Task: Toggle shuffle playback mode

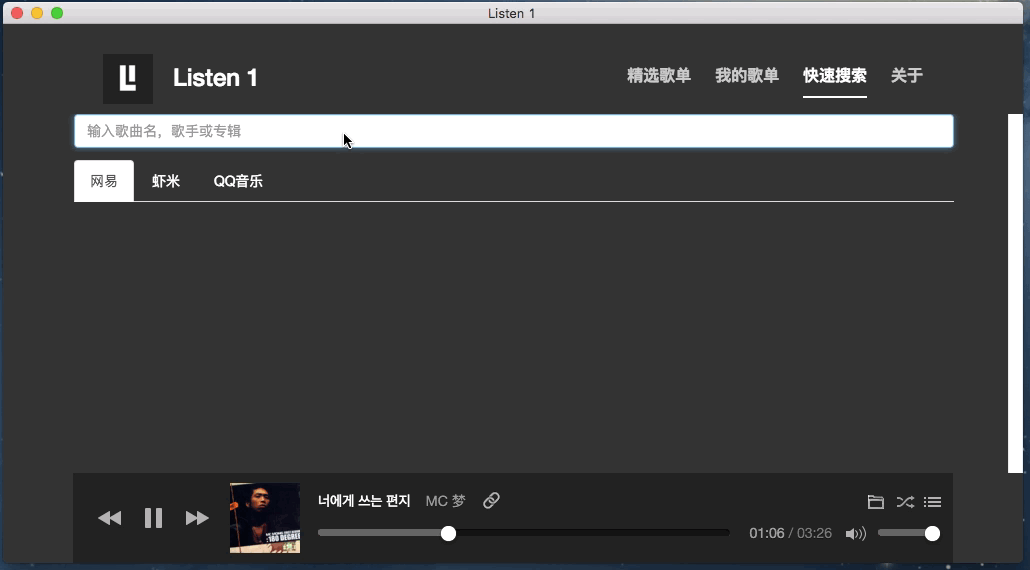Action: coord(905,502)
